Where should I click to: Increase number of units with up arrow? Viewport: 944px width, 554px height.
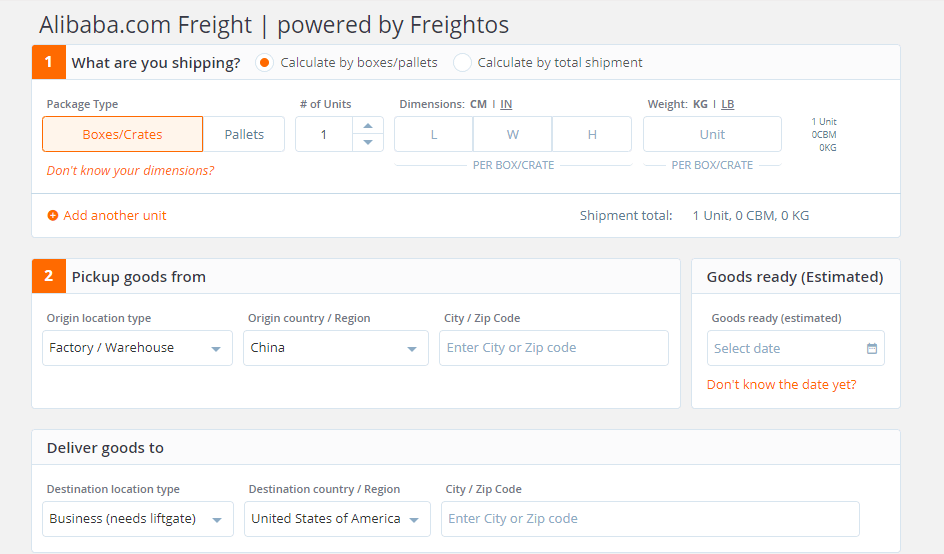pyautogui.click(x=368, y=125)
